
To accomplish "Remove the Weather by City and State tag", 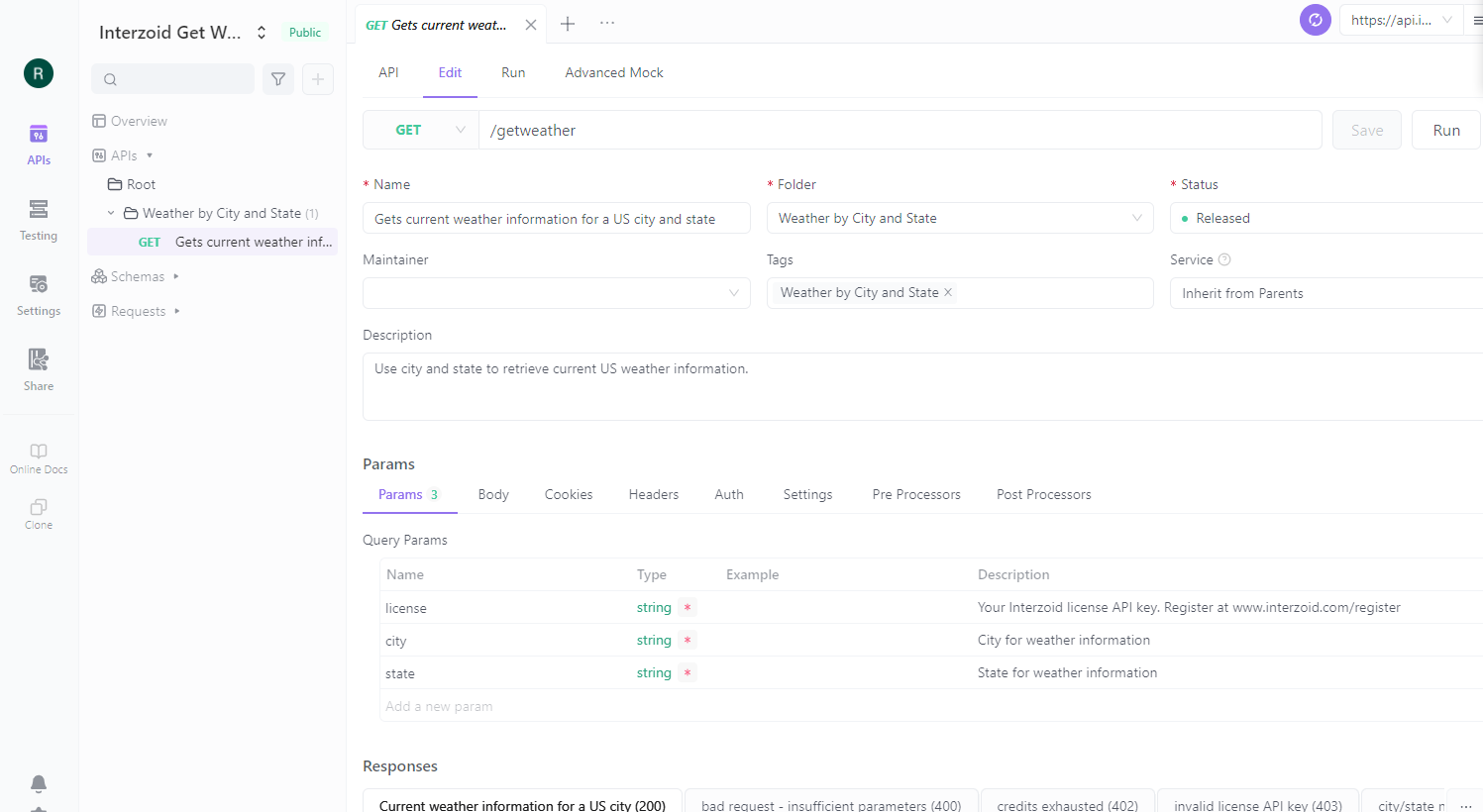I will pyautogui.click(x=948, y=292).
